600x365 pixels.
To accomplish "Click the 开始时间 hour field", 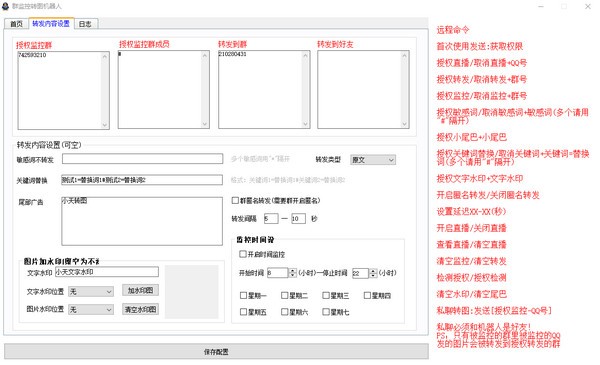I will [x=277, y=273].
